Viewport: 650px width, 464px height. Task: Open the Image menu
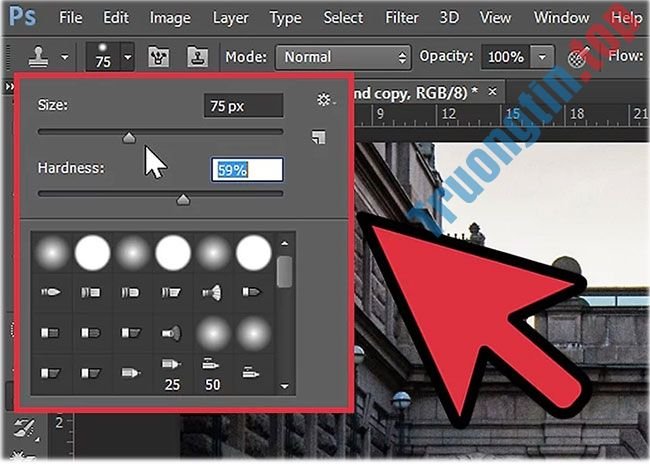[170, 18]
